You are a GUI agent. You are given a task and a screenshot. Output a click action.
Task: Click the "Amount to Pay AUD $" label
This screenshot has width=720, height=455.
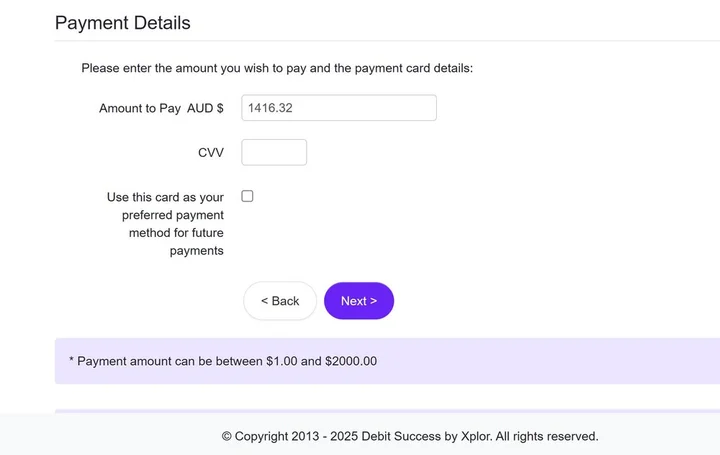[161, 108]
